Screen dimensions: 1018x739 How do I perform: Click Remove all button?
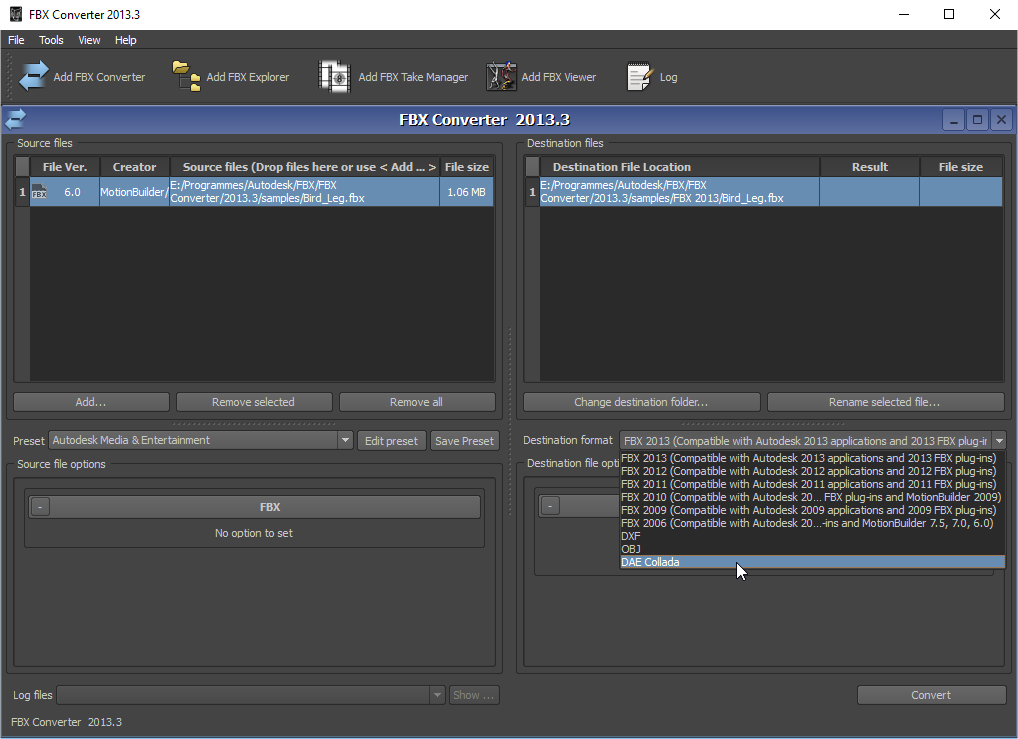pos(417,402)
